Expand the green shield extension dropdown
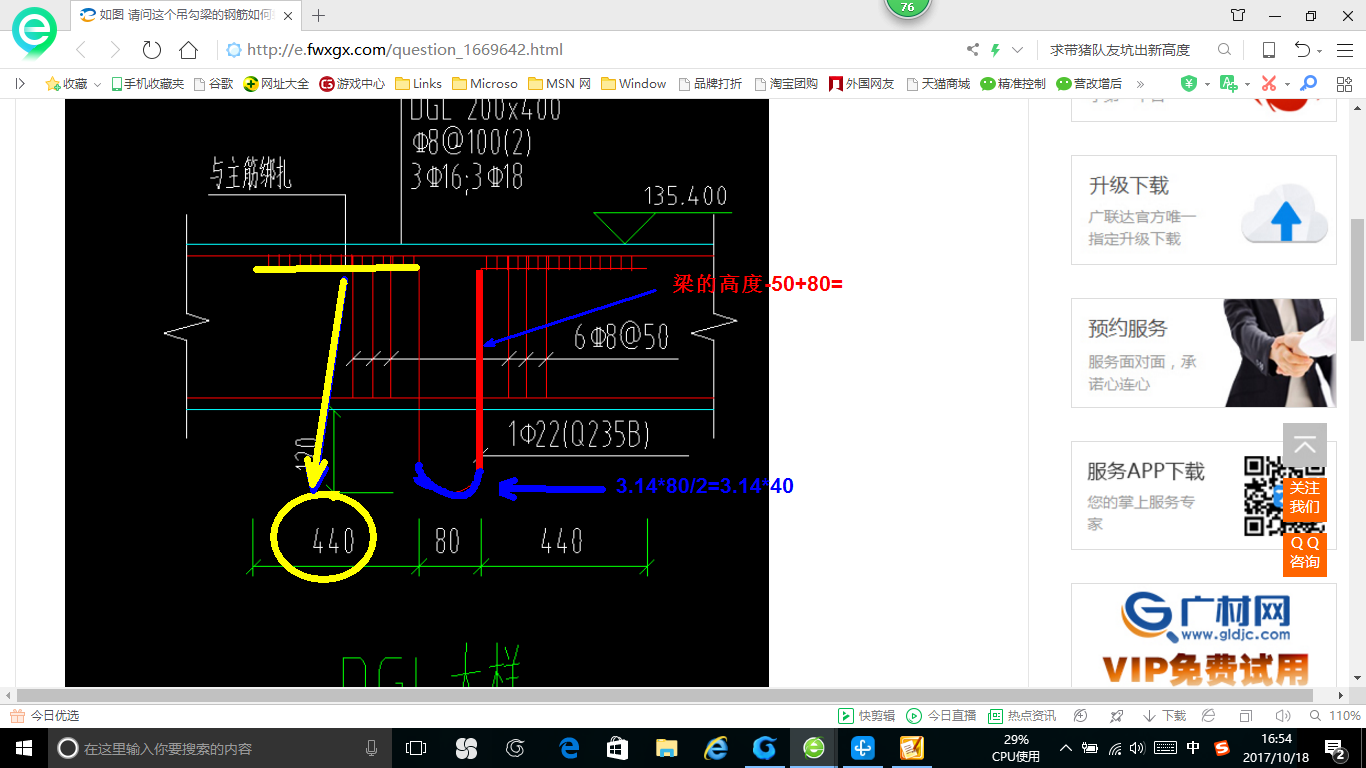The image size is (1366, 768). click(x=1207, y=85)
